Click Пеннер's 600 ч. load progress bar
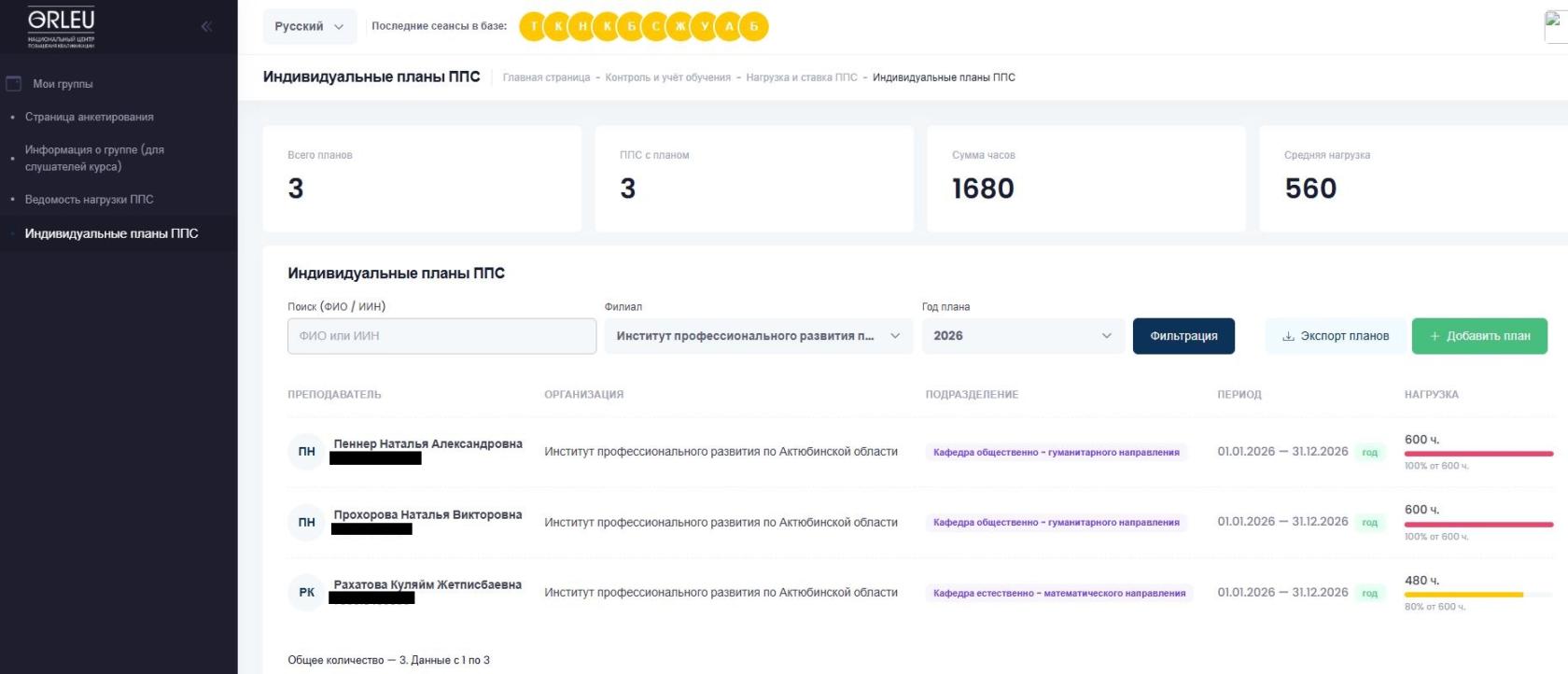This screenshot has width=1568, height=674. [1478, 454]
